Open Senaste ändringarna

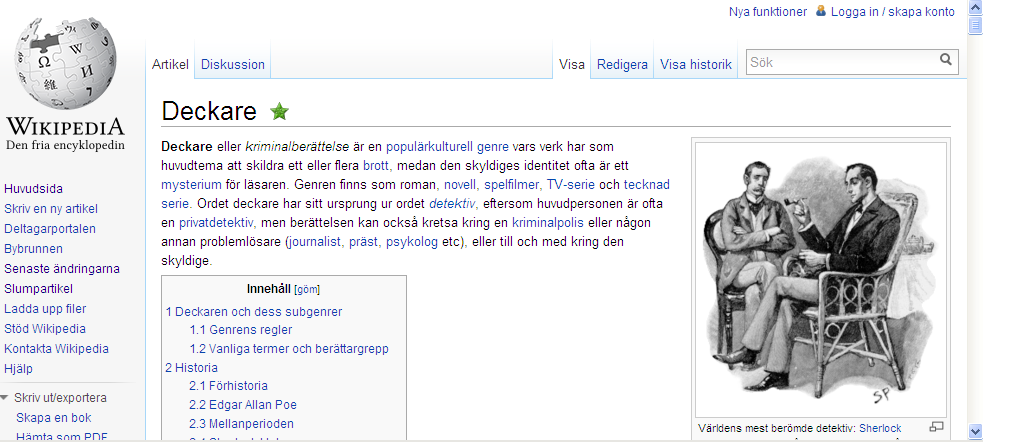click(x=62, y=268)
